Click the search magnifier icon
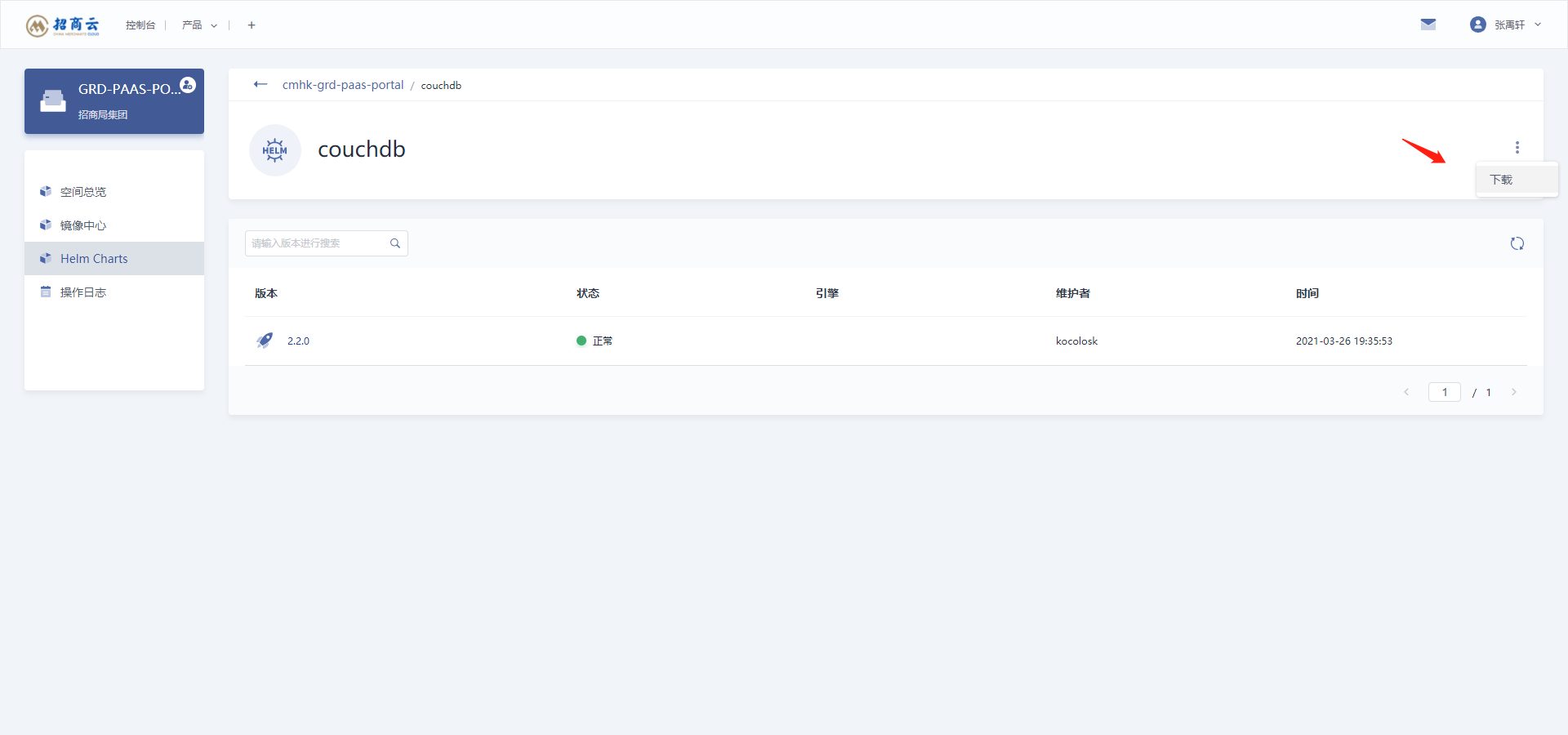 395,243
